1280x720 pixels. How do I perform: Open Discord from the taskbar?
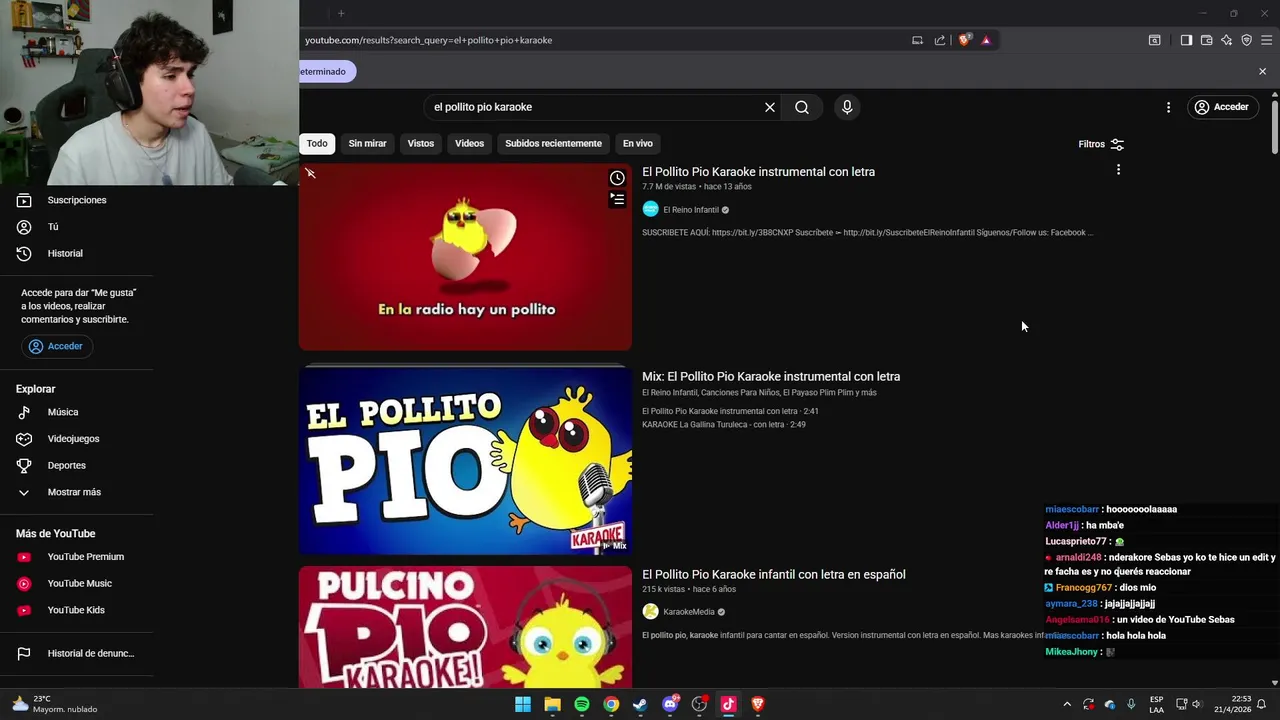pos(670,704)
